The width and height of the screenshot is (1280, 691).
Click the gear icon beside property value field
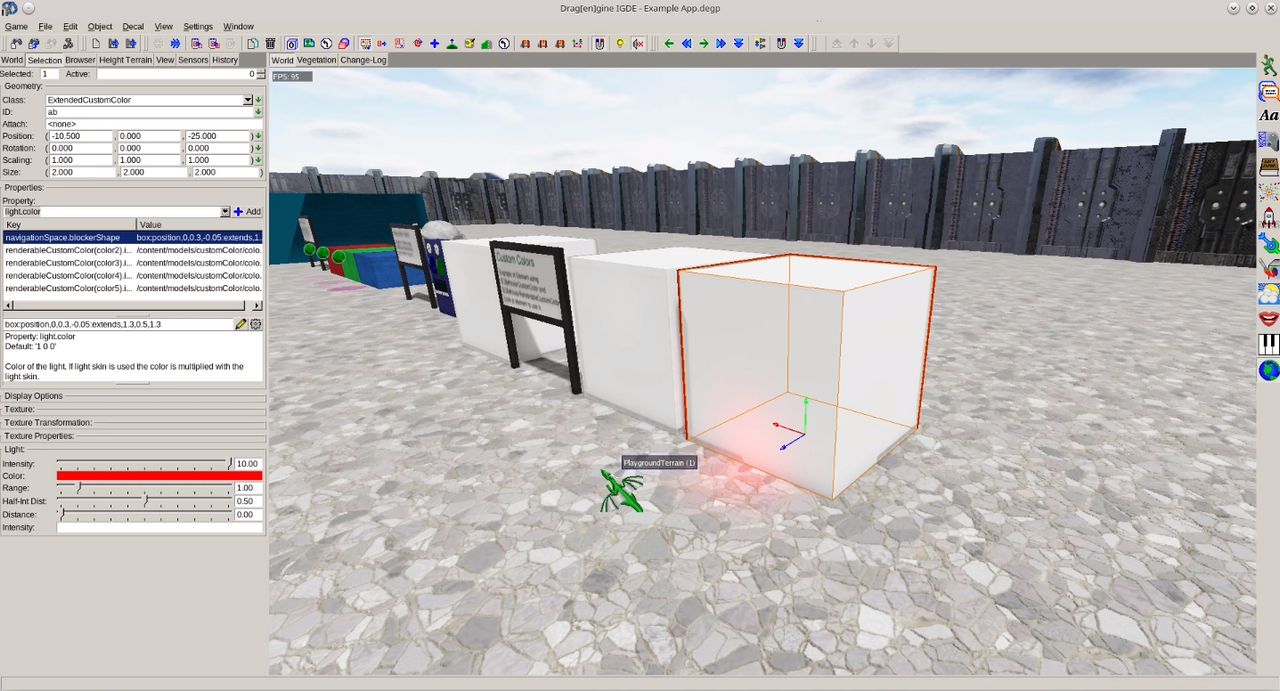coord(256,325)
